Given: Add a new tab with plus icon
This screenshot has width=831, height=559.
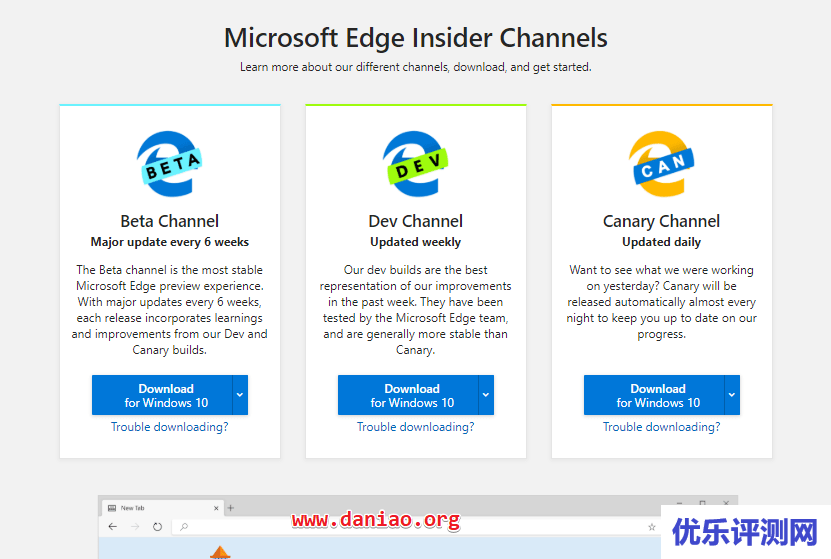Looking at the screenshot, I should click(x=231, y=508).
